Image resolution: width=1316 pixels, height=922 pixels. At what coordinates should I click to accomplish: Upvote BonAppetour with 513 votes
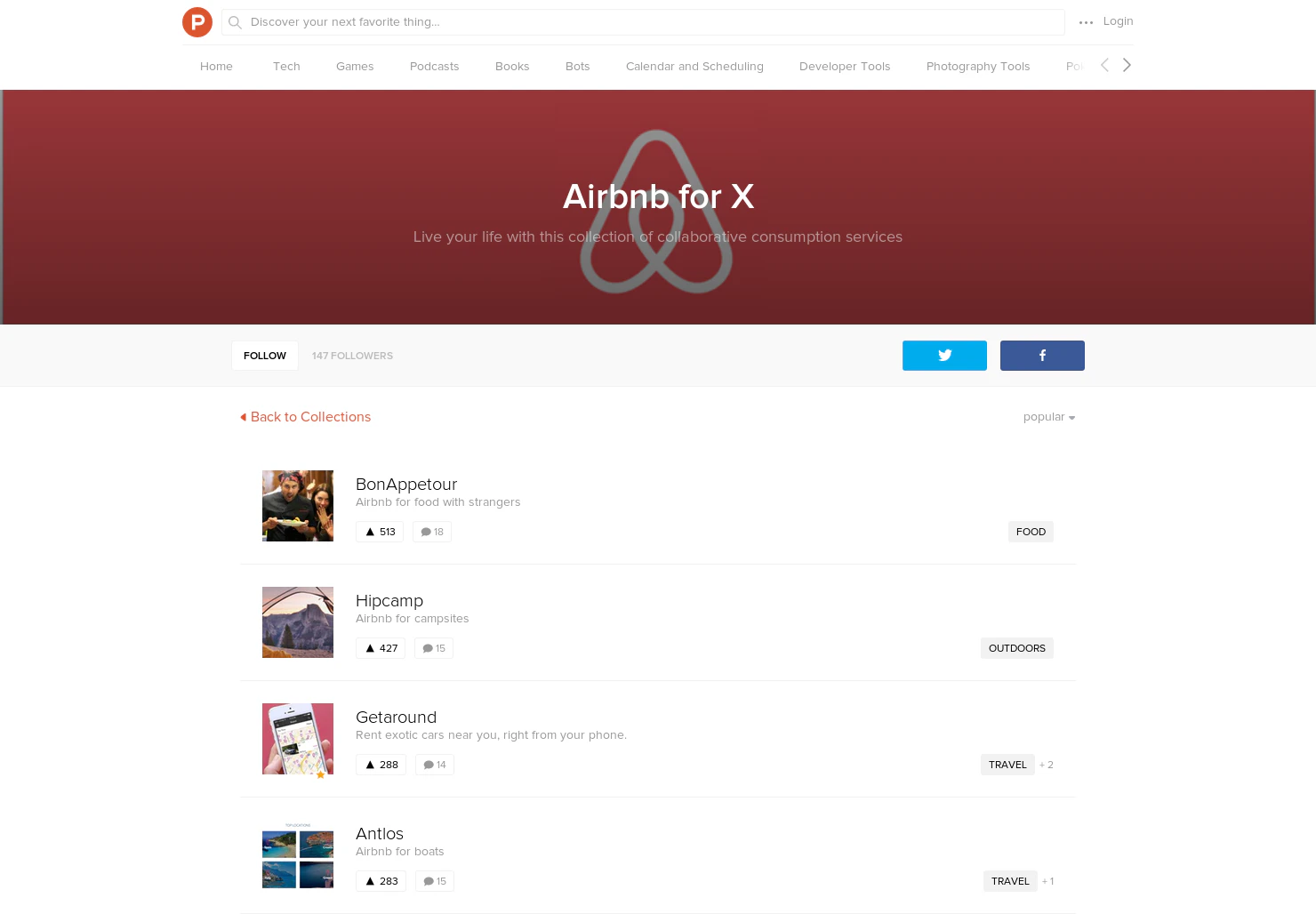click(x=380, y=532)
